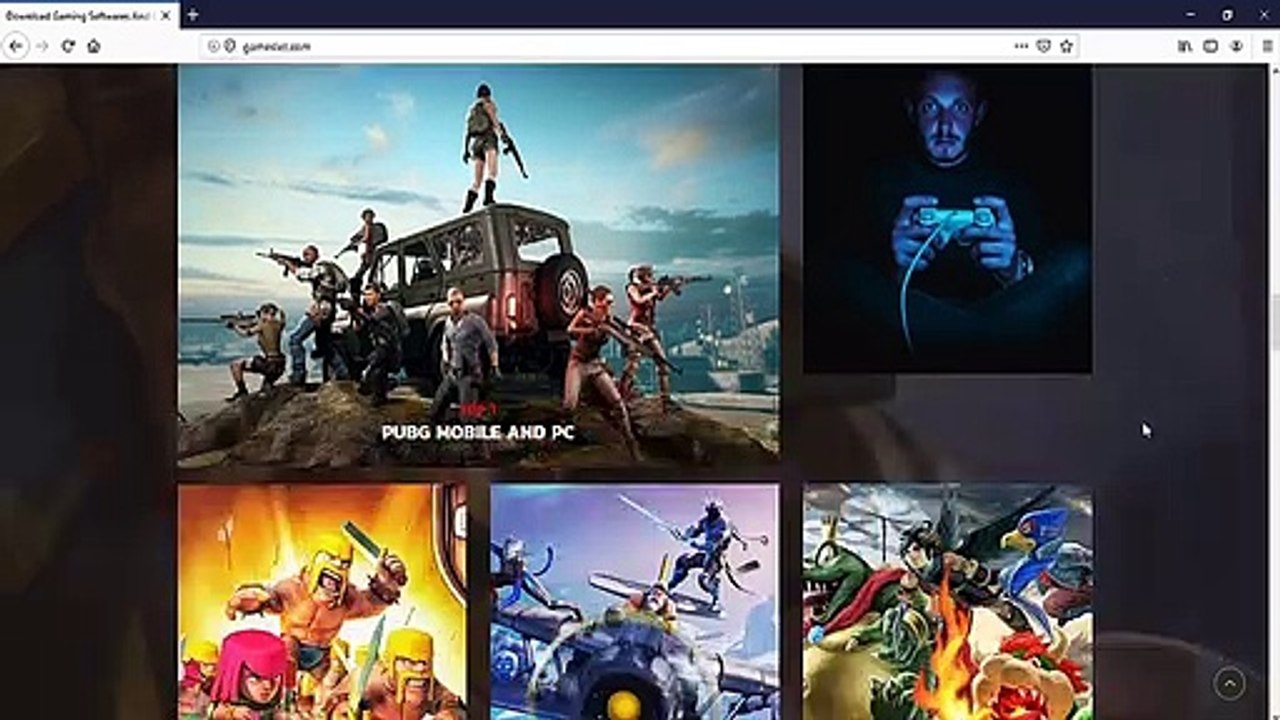This screenshot has height=720, width=1280.
Task: Open the Clash of Clans thumbnail
Action: (x=322, y=602)
